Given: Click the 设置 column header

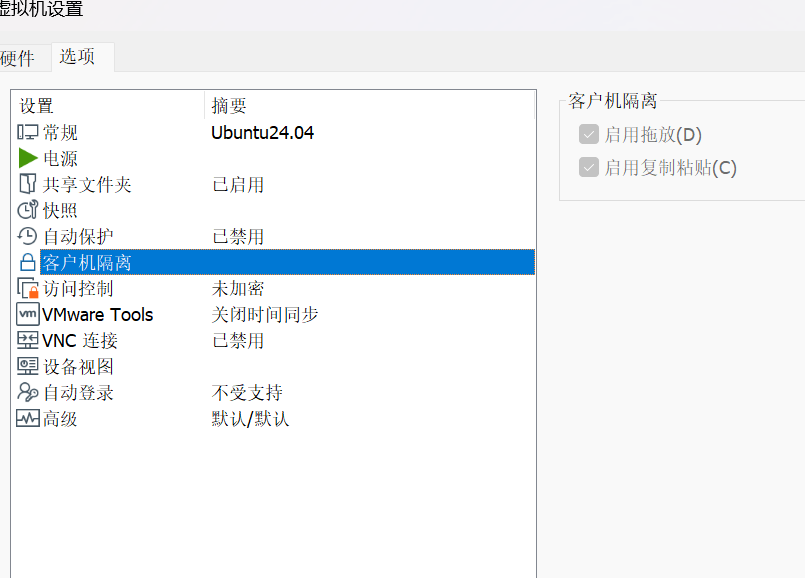Looking at the screenshot, I should pyautogui.click(x=108, y=106).
